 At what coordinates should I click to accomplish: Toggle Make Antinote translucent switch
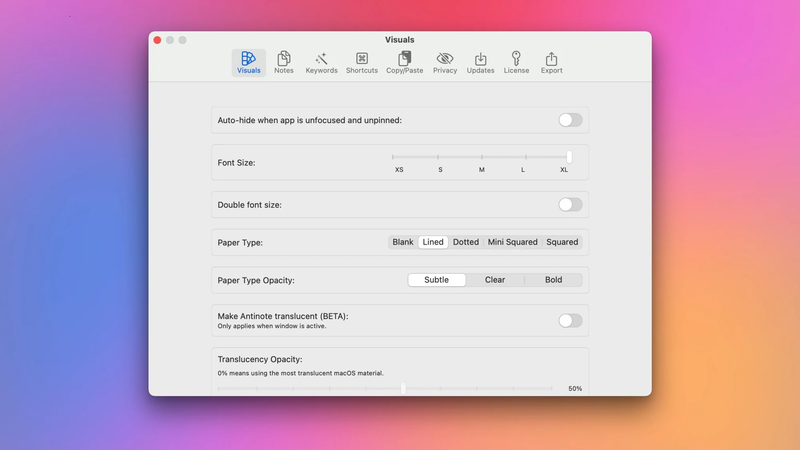569,321
